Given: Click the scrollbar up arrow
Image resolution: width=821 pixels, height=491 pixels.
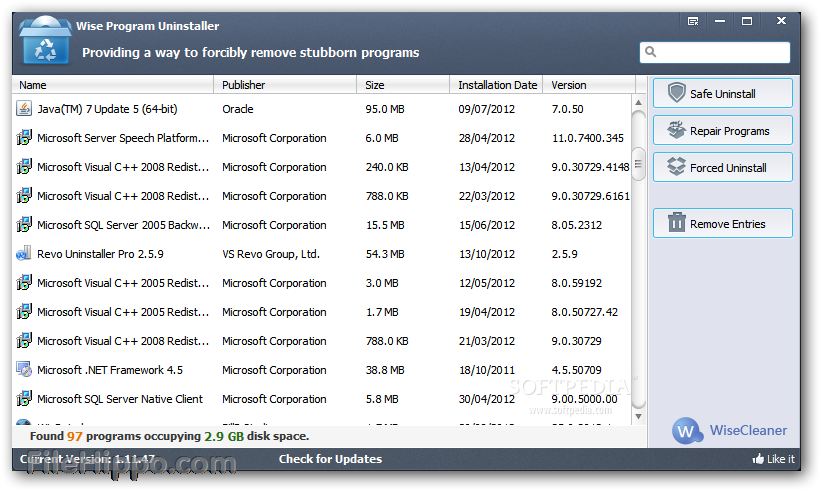Looking at the screenshot, I should pyautogui.click(x=638, y=103).
